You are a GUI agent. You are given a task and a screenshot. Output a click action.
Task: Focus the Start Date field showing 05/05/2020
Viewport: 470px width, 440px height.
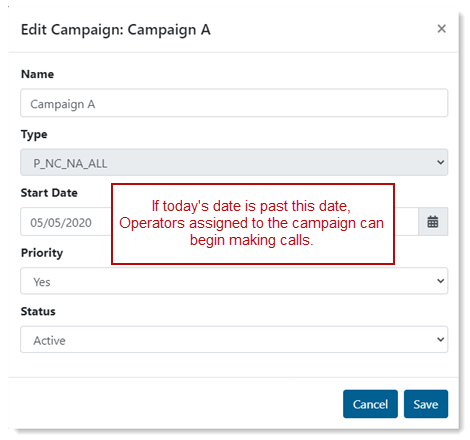pos(65,222)
